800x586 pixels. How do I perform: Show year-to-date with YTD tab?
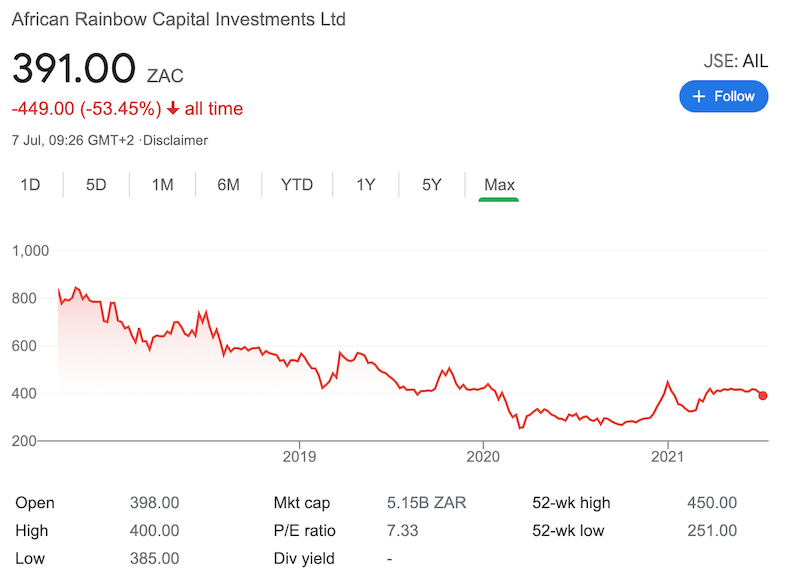click(x=296, y=185)
